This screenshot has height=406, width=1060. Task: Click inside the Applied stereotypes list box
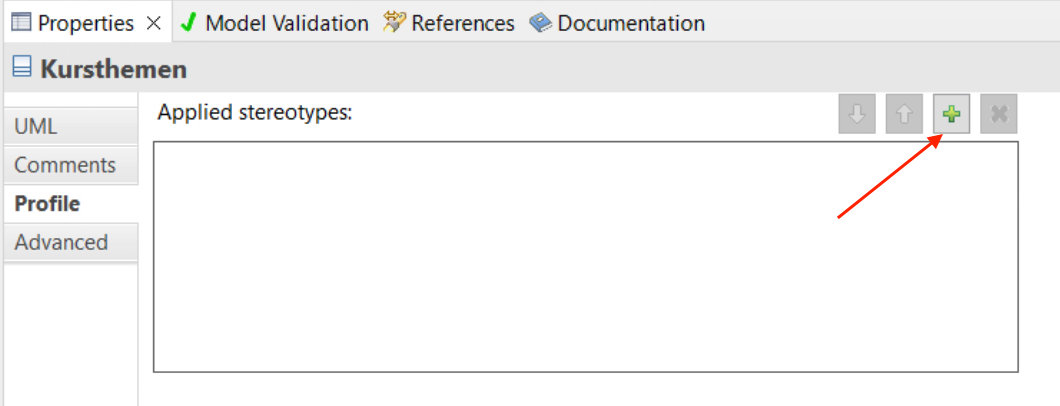[x=585, y=257]
